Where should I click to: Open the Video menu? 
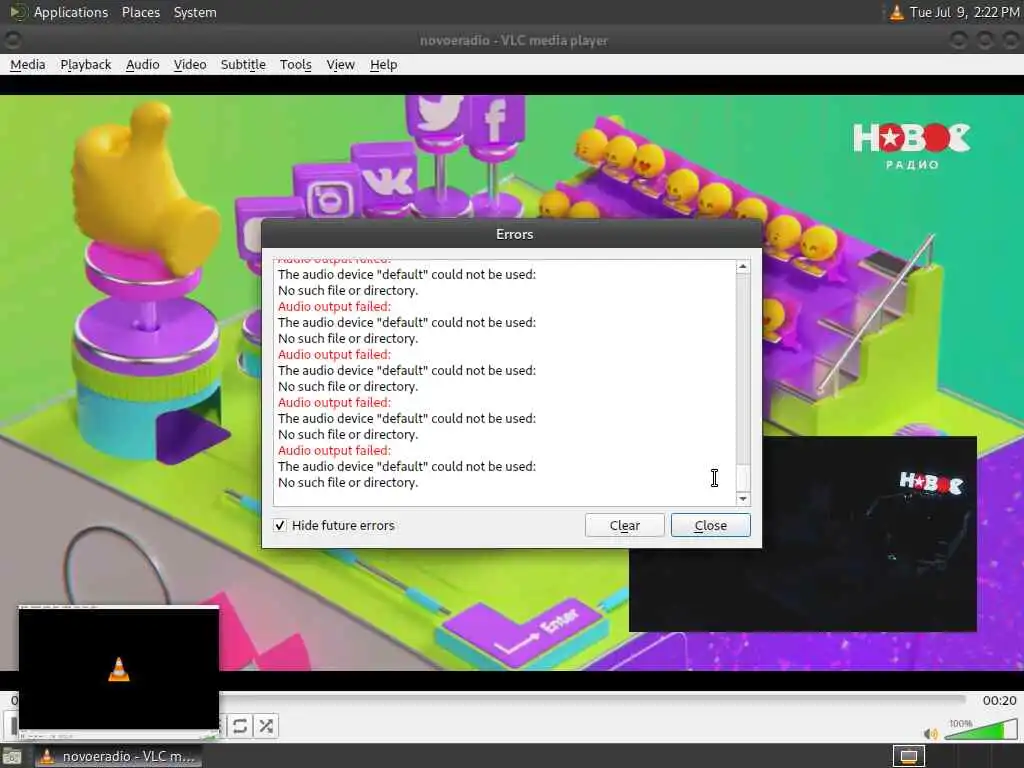click(190, 65)
